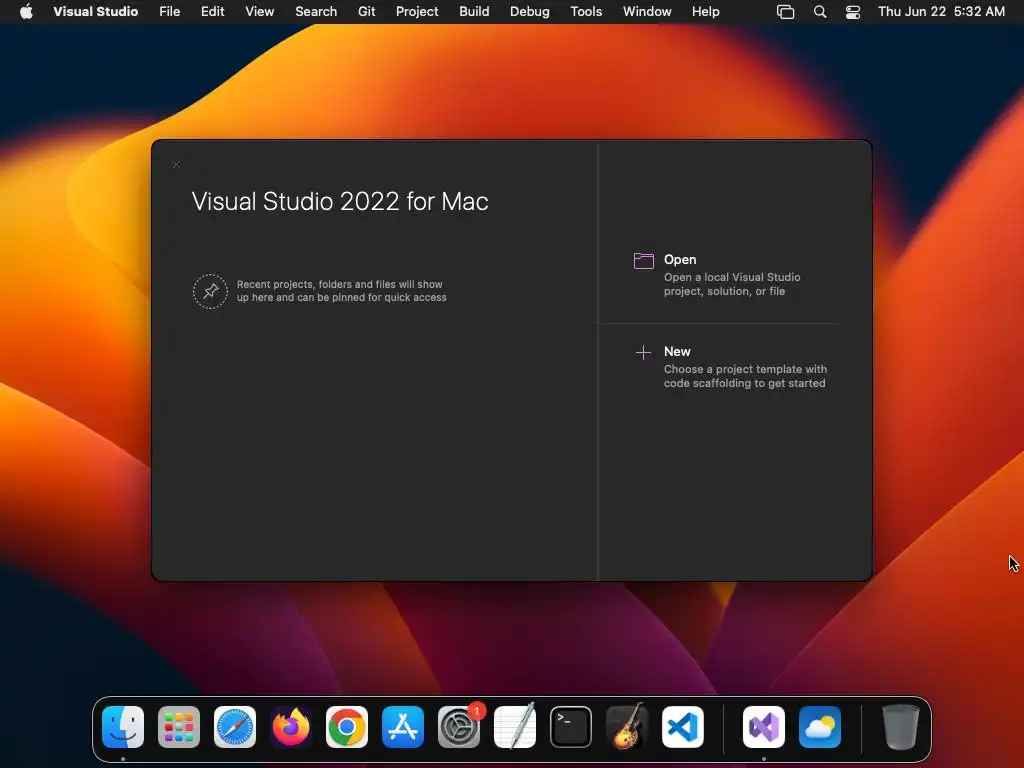Open App Store from the dock
The height and width of the screenshot is (768, 1024).
pos(403,727)
